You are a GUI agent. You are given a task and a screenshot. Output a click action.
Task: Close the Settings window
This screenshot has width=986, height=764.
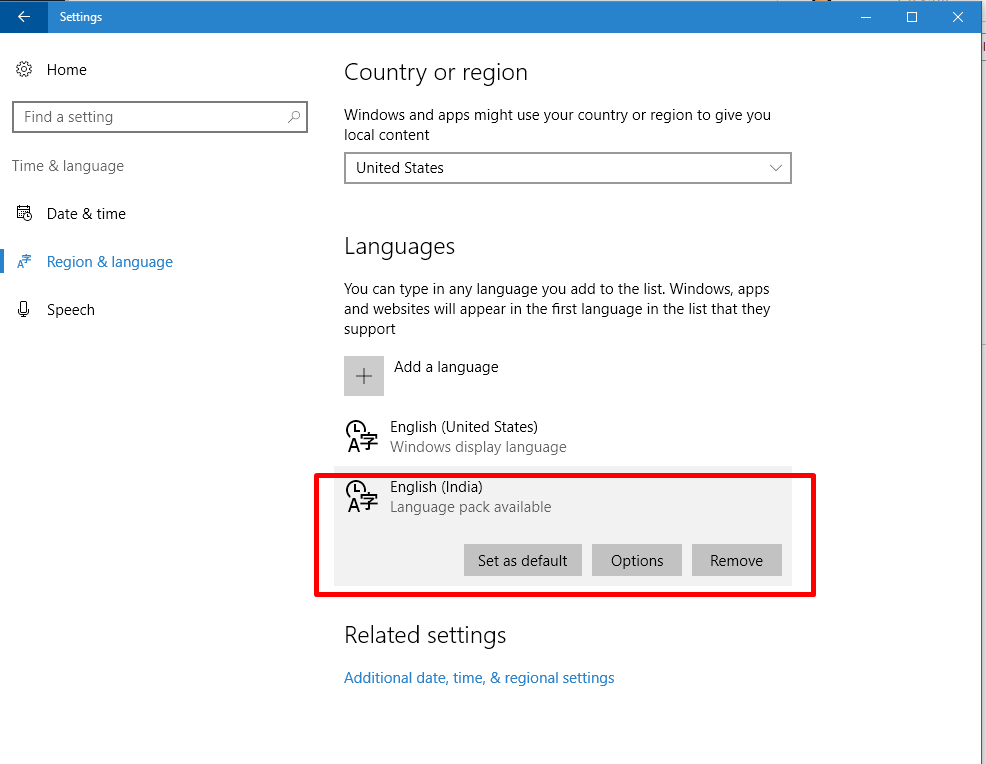958,17
